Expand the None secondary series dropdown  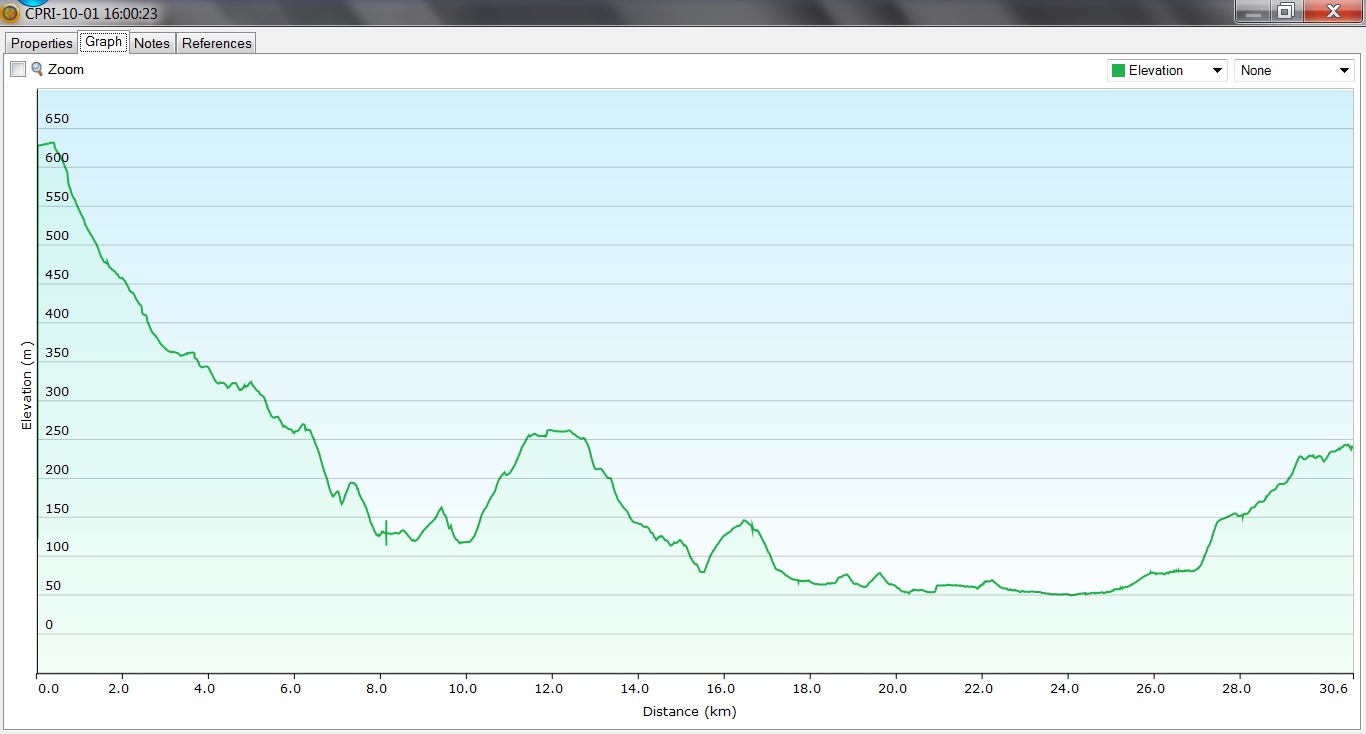coord(1294,71)
